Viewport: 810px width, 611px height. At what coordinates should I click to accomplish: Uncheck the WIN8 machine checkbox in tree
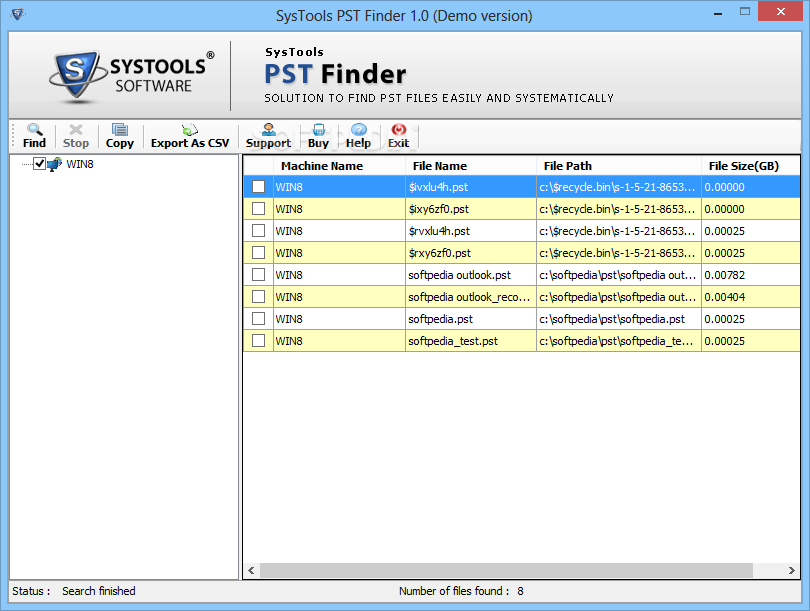[x=39, y=164]
